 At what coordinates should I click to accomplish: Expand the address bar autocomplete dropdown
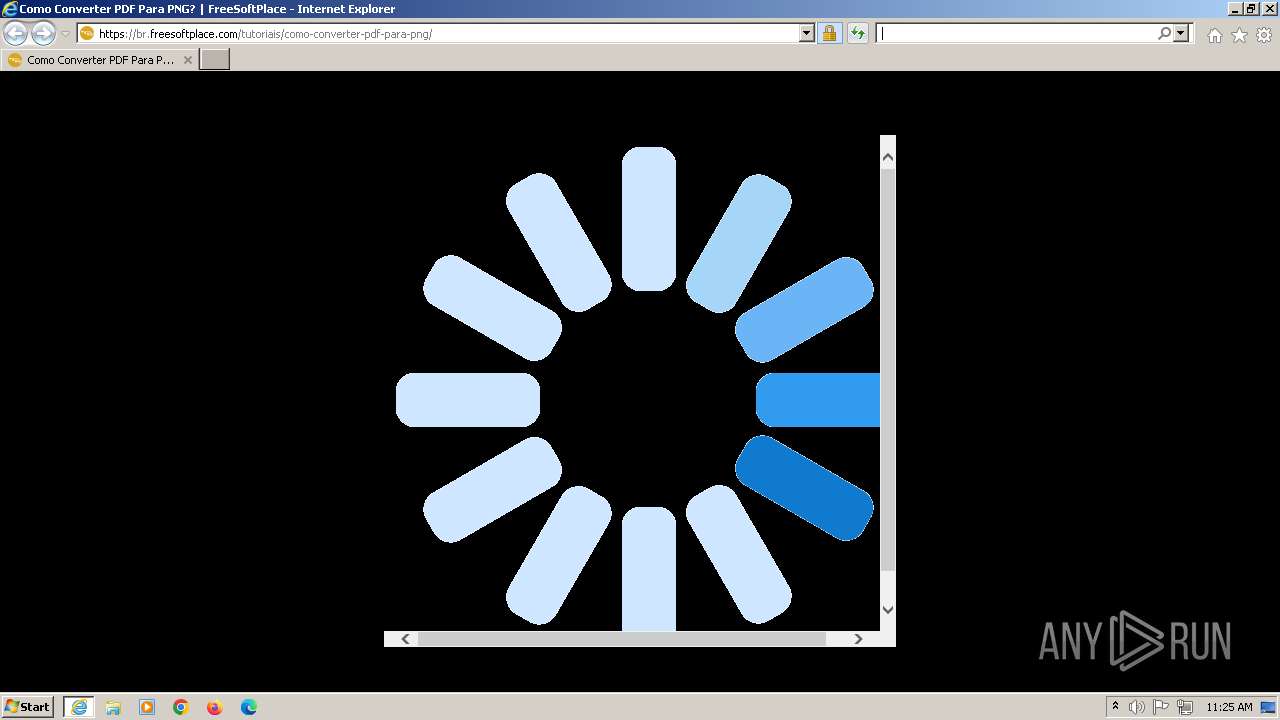(x=807, y=34)
